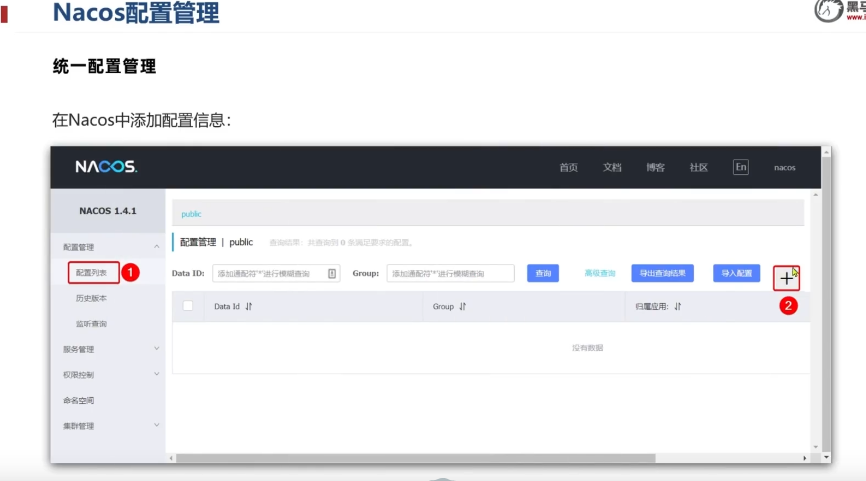Click the NACOS logo in header

[x=106, y=166]
